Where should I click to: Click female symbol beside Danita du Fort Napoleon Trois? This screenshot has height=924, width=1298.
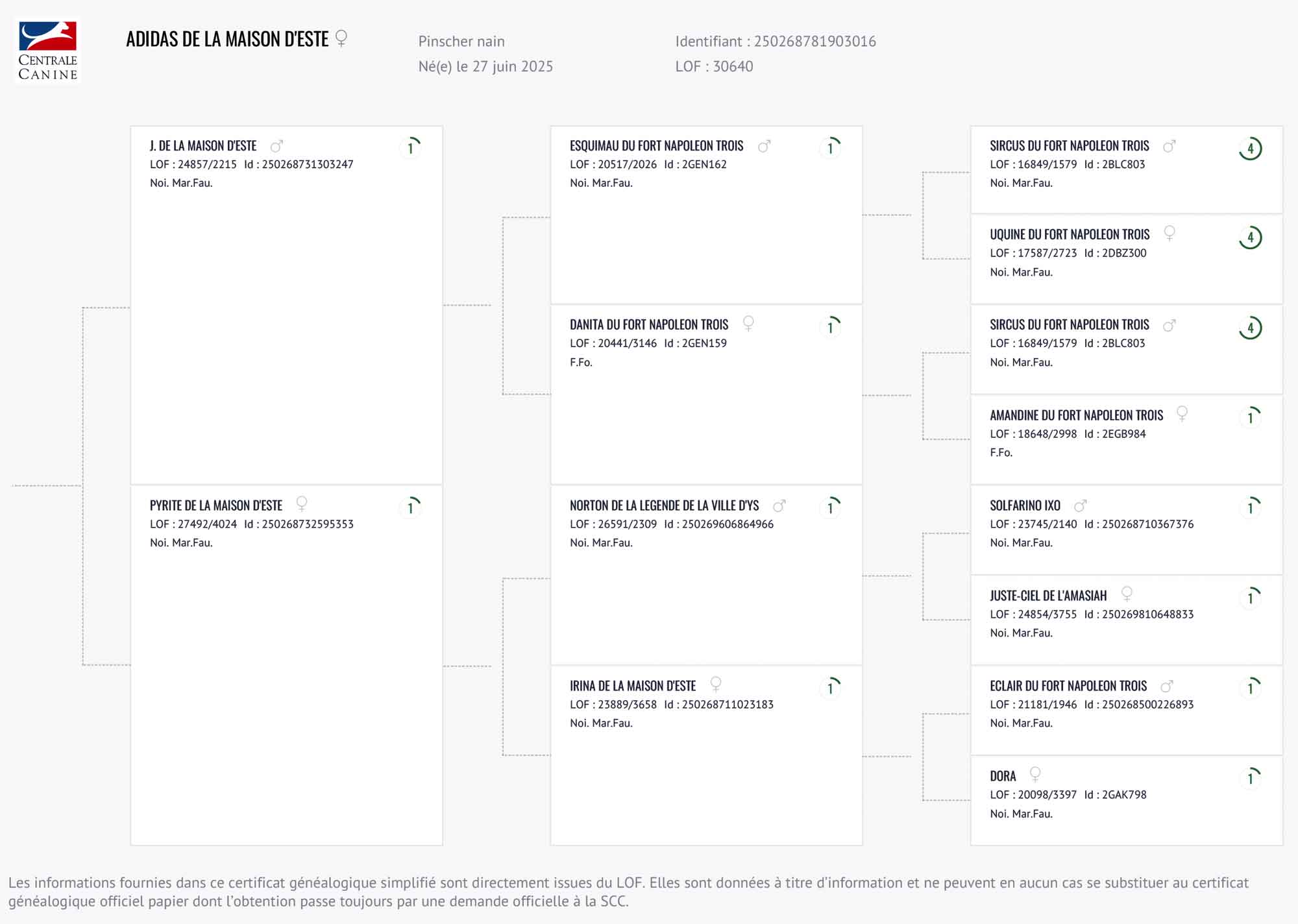pyautogui.click(x=748, y=323)
